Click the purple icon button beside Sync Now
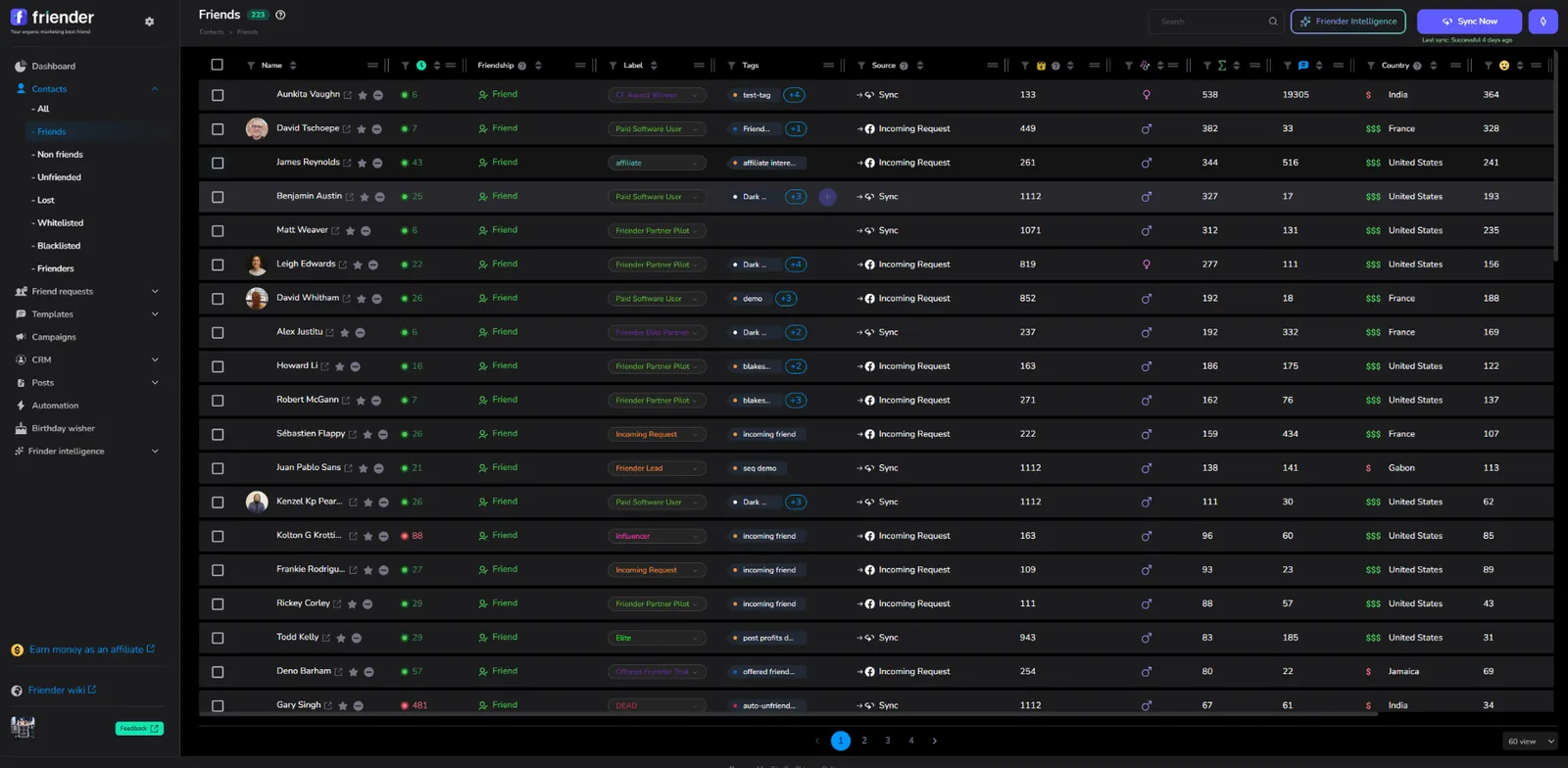This screenshot has height=768, width=1568. tap(1543, 21)
